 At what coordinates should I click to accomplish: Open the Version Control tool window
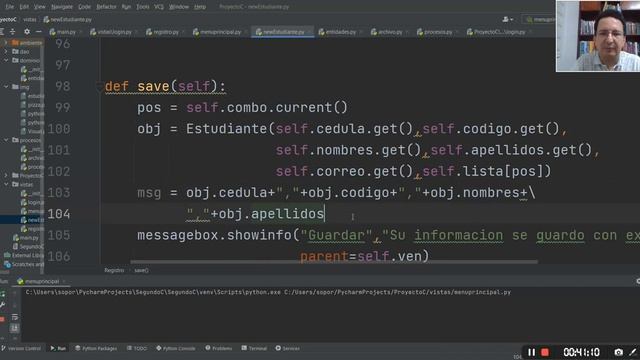coord(21,348)
